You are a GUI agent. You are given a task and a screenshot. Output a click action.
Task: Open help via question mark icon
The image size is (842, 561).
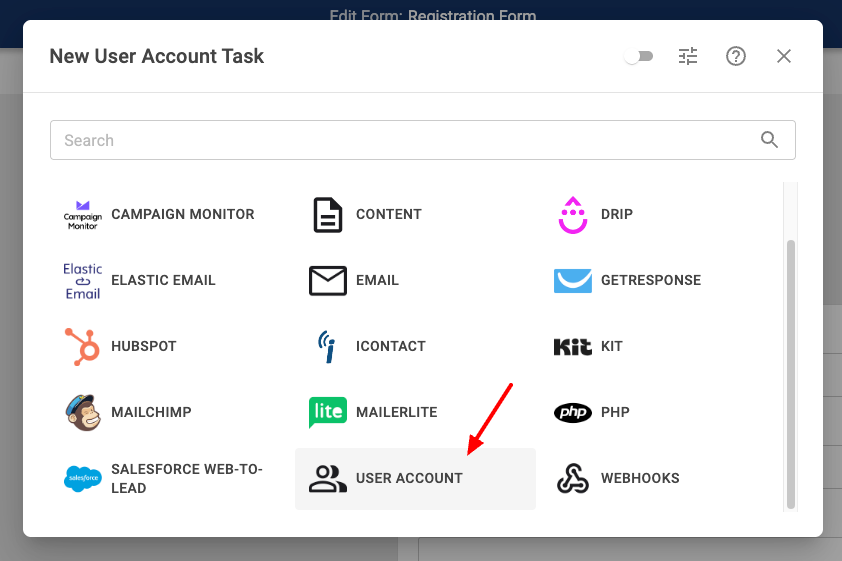click(736, 56)
